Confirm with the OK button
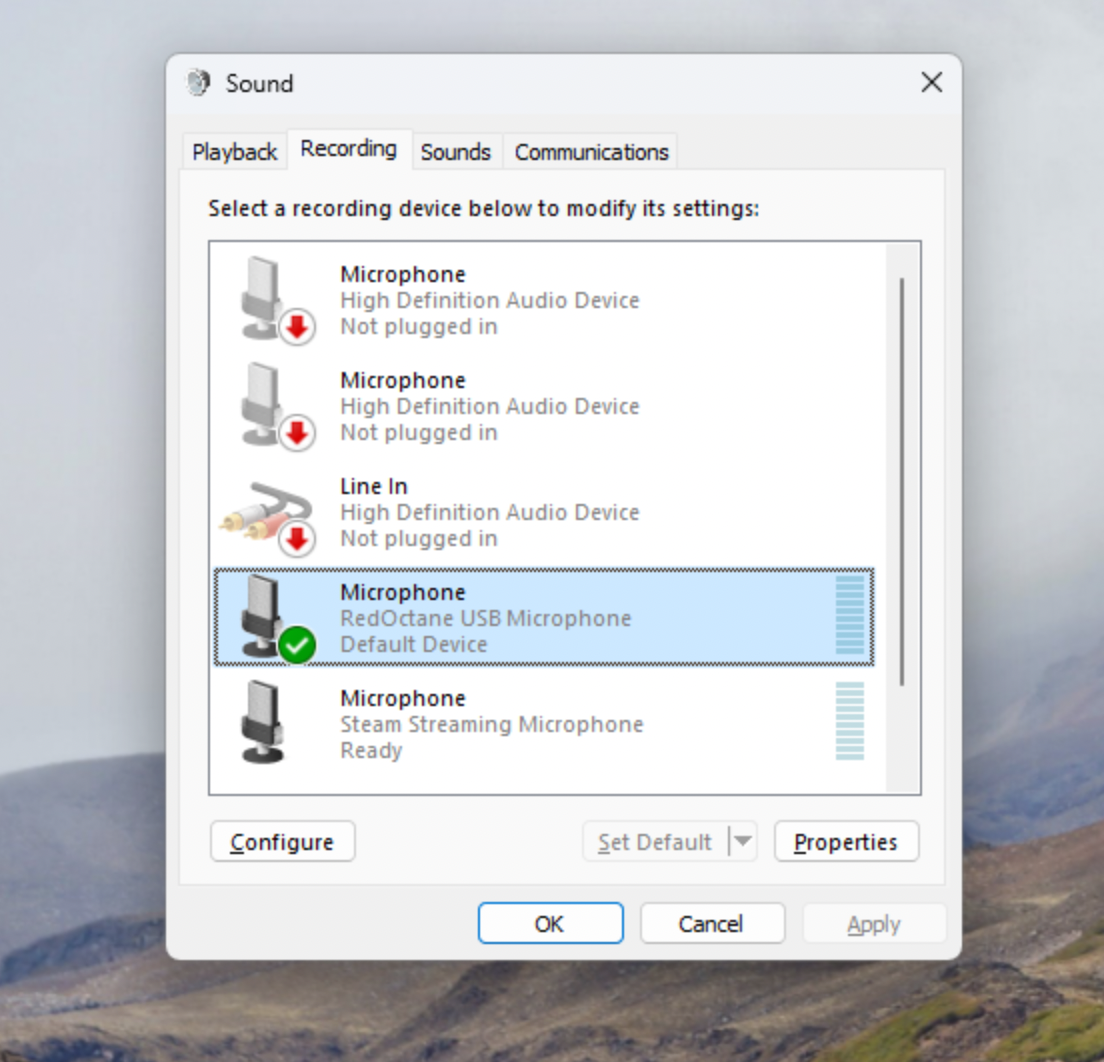Viewport: 1104px width, 1062px height. 550,924
